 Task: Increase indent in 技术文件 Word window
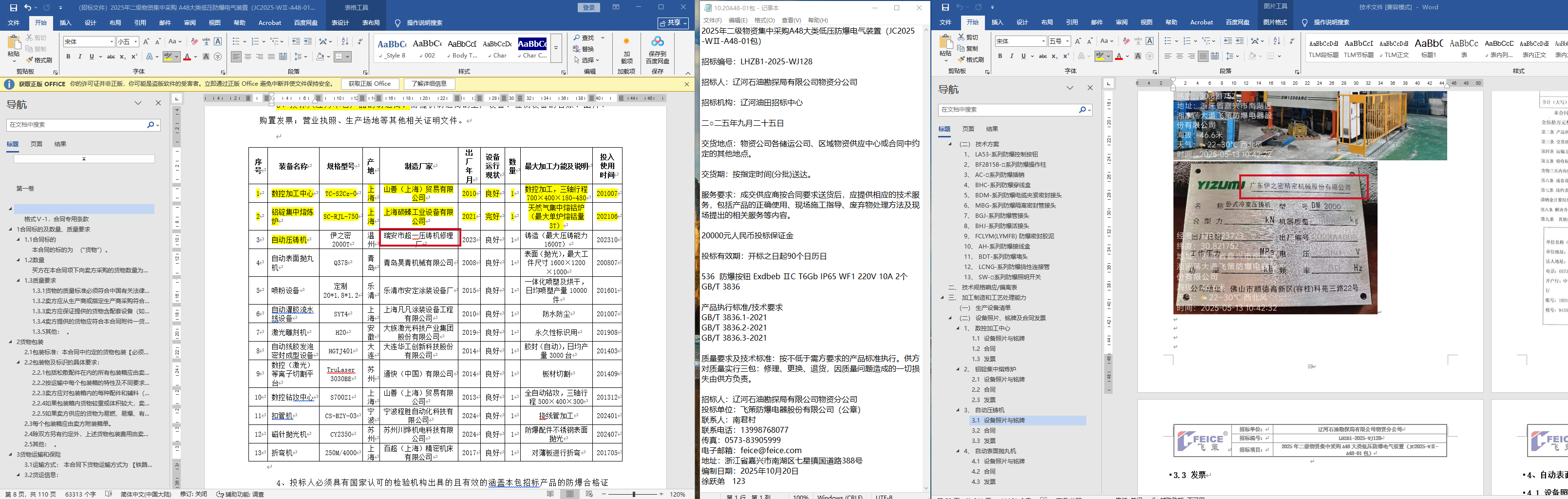1240,41
